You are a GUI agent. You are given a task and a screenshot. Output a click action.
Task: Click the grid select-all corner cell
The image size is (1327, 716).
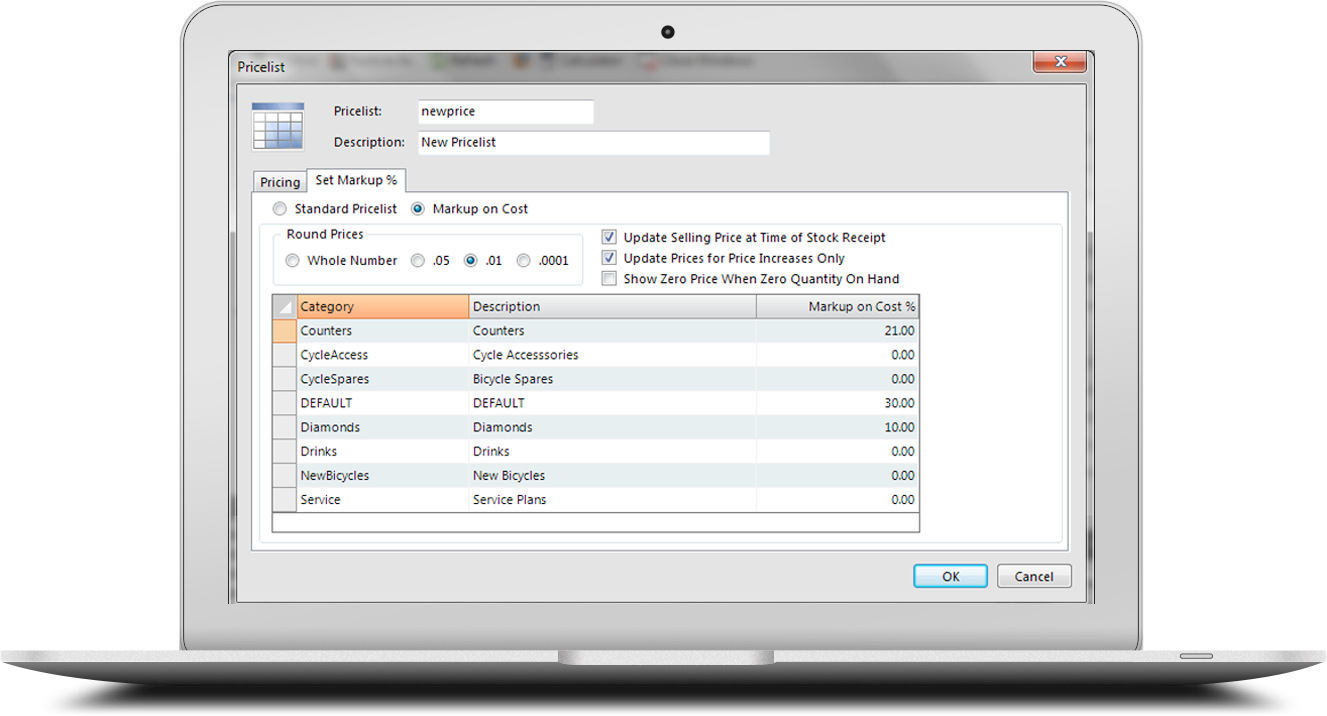284,307
